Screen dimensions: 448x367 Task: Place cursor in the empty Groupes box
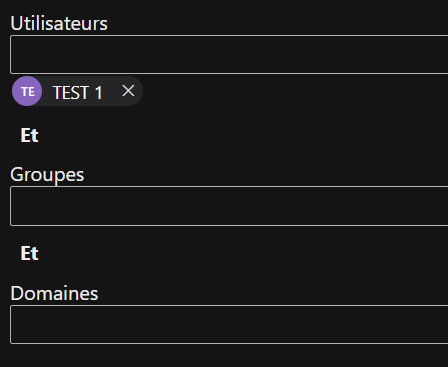(229, 206)
